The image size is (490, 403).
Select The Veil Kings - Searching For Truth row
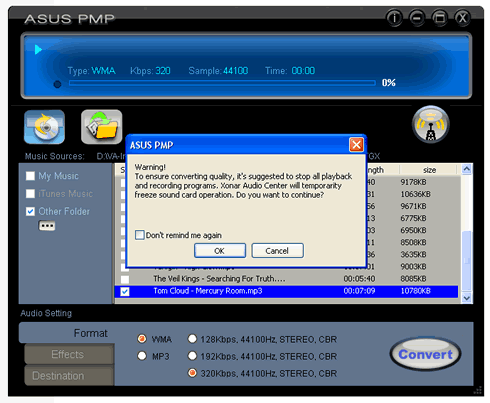coord(286,279)
